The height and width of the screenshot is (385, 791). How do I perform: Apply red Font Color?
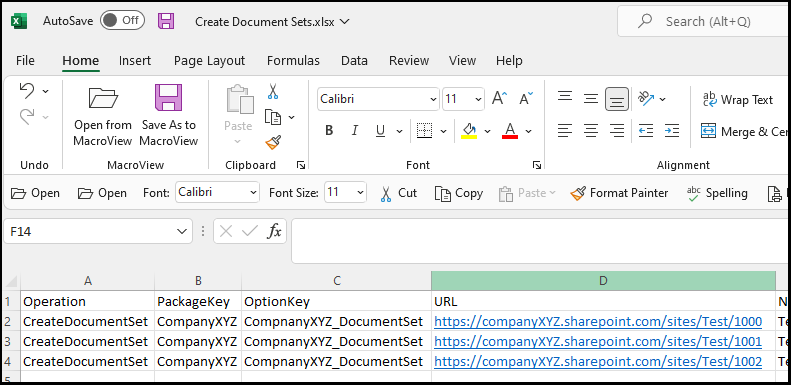tap(510, 131)
